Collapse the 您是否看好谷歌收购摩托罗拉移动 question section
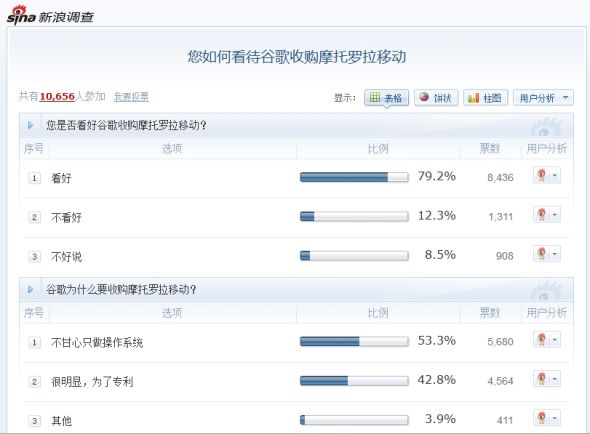 tap(30, 125)
